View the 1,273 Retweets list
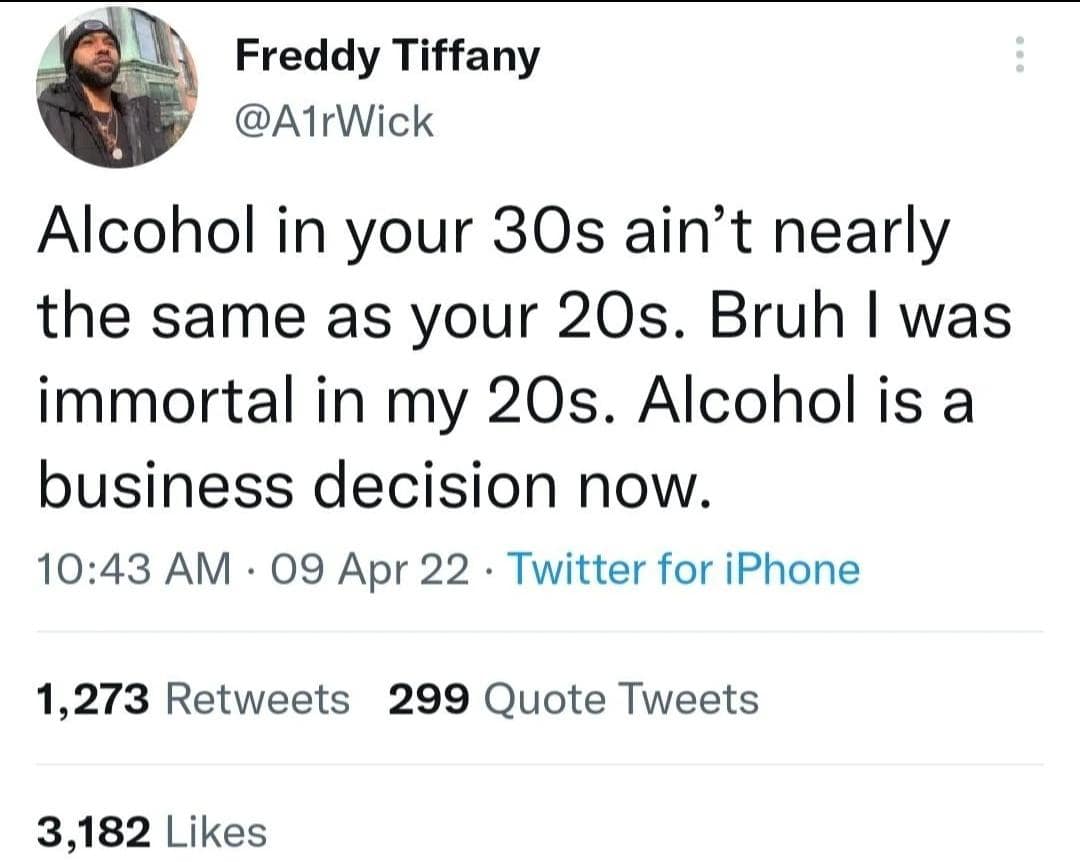Viewport: 1080px width, 862px height. point(192,699)
